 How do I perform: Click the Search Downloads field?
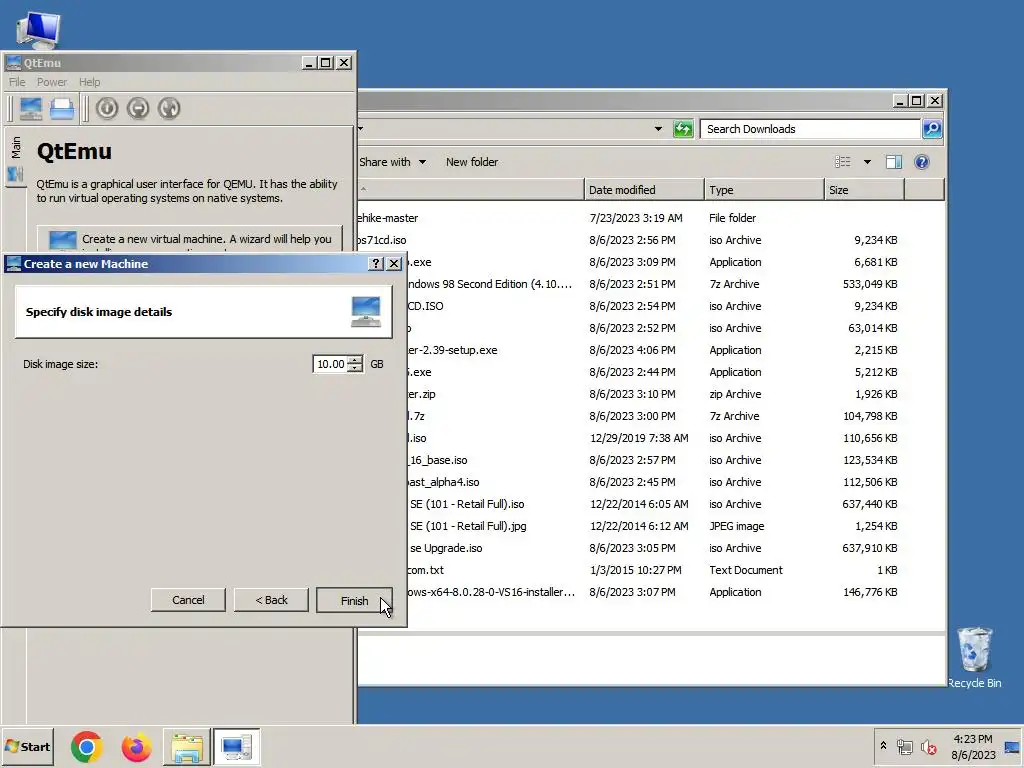coord(810,129)
